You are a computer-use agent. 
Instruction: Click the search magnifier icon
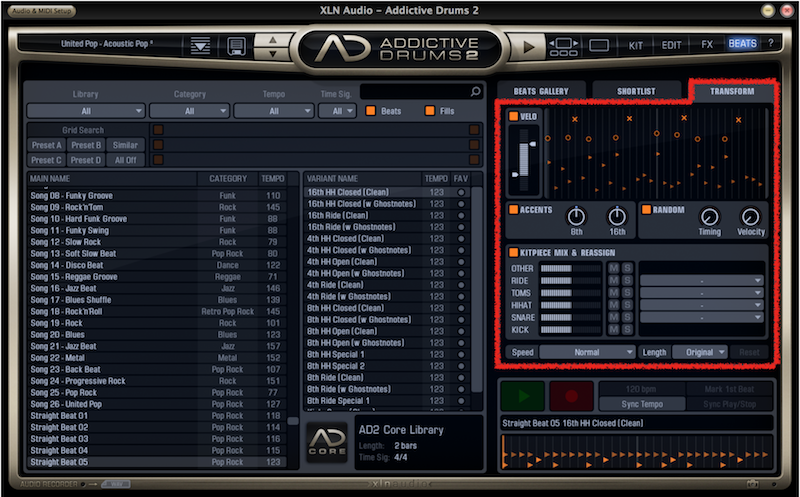(x=475, y=92)
